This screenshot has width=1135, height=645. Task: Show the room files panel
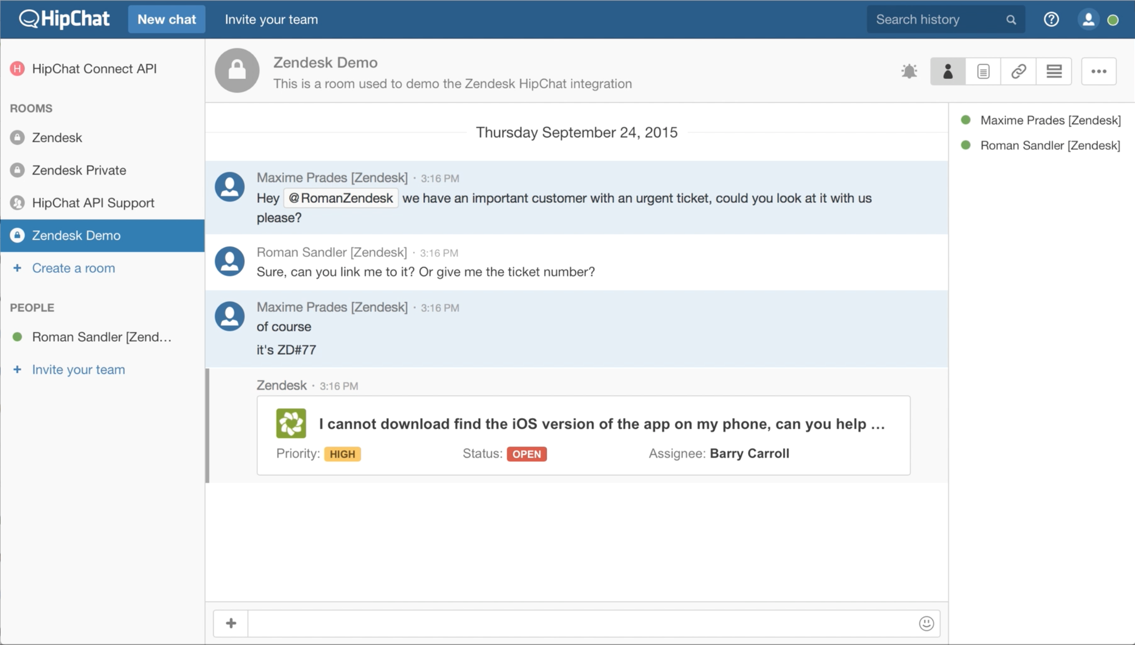point(983,71)
